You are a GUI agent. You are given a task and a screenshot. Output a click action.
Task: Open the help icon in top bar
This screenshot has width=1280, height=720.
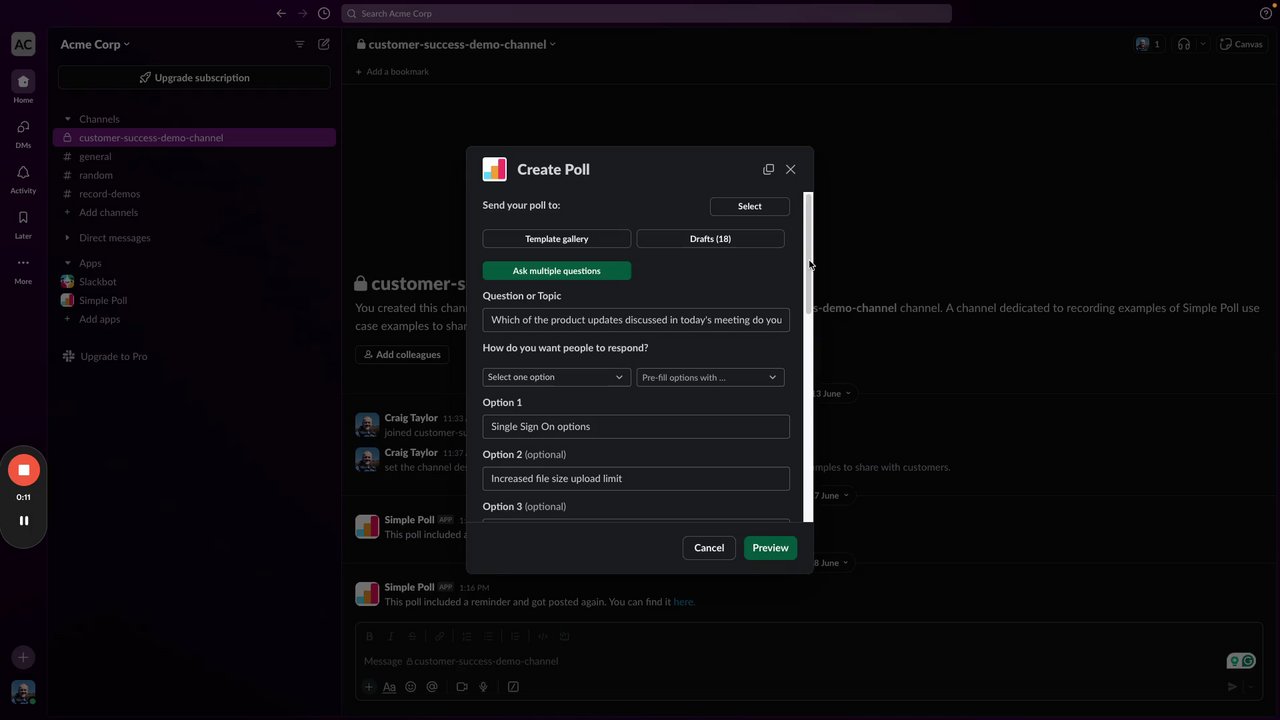[1266, 13]
